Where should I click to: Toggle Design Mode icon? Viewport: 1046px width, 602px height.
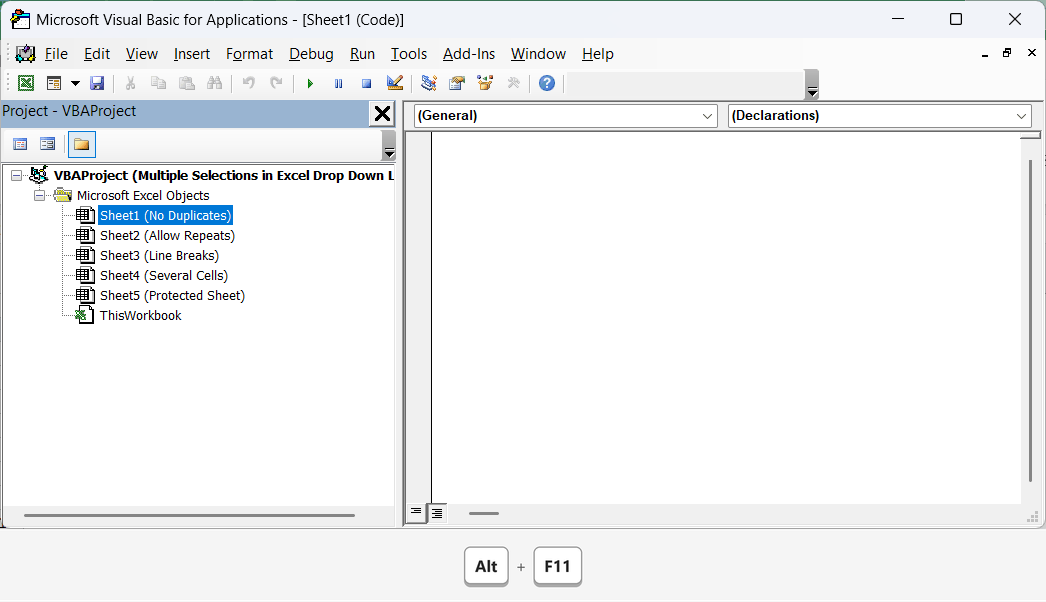(x=395, y=83)
